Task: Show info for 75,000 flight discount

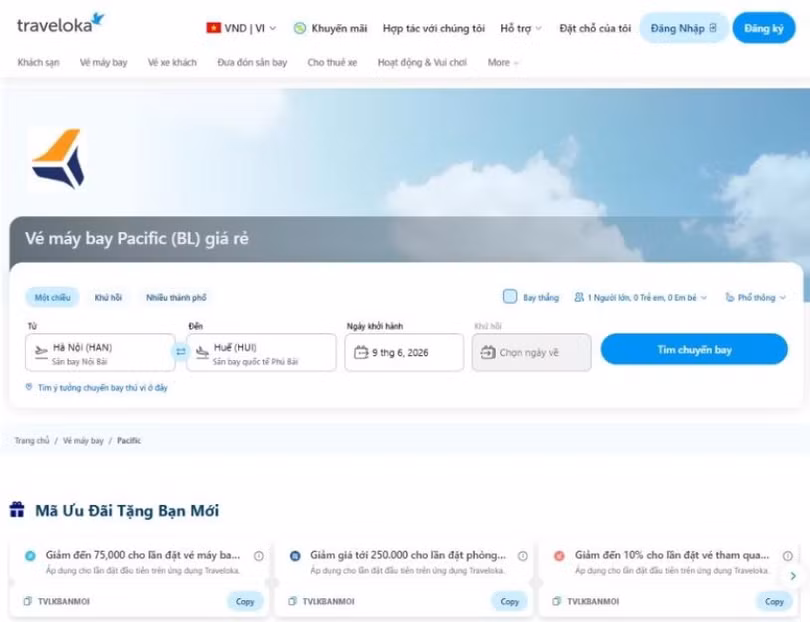Action: (258, 556)
